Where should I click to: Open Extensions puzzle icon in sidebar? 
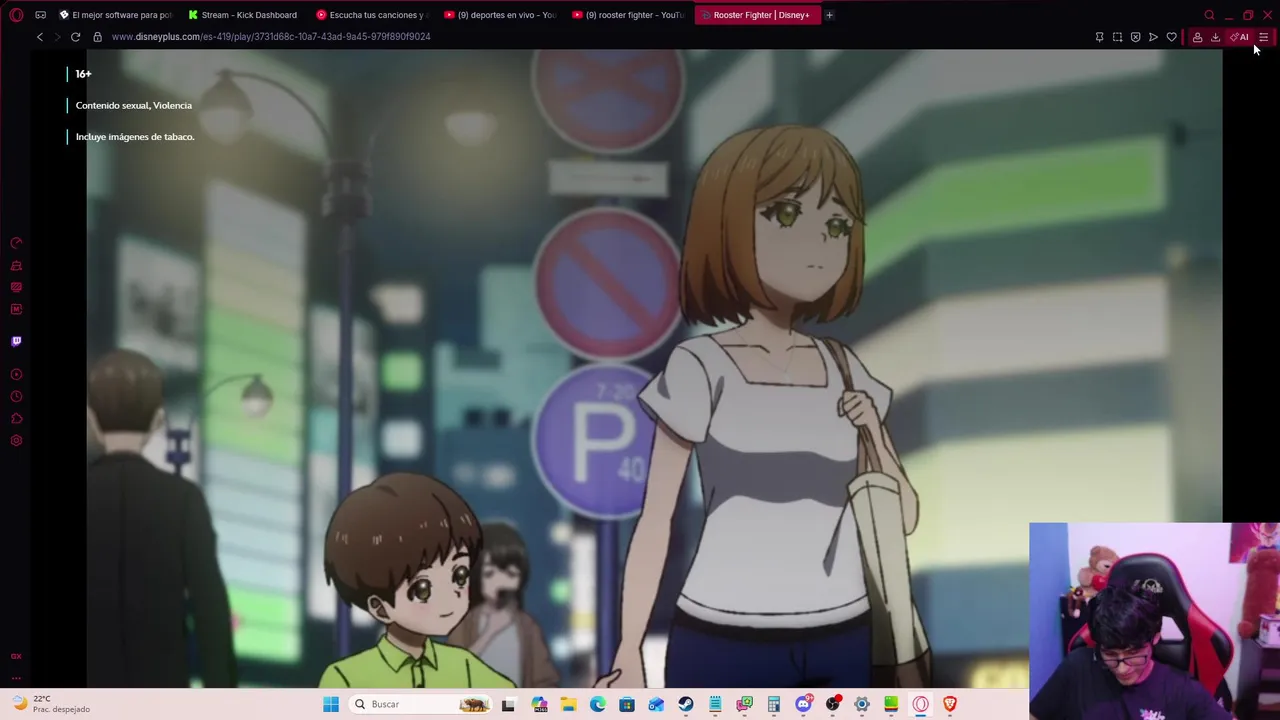tap(16, 418)
